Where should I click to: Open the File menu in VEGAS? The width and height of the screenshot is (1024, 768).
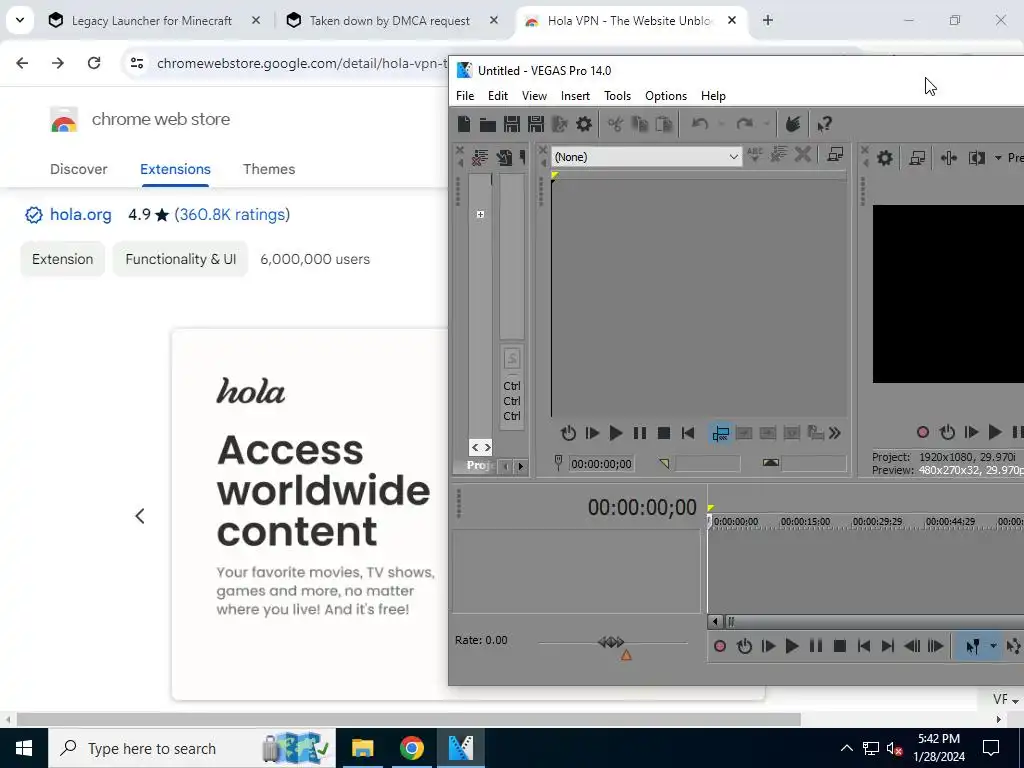tap(465, 95)
